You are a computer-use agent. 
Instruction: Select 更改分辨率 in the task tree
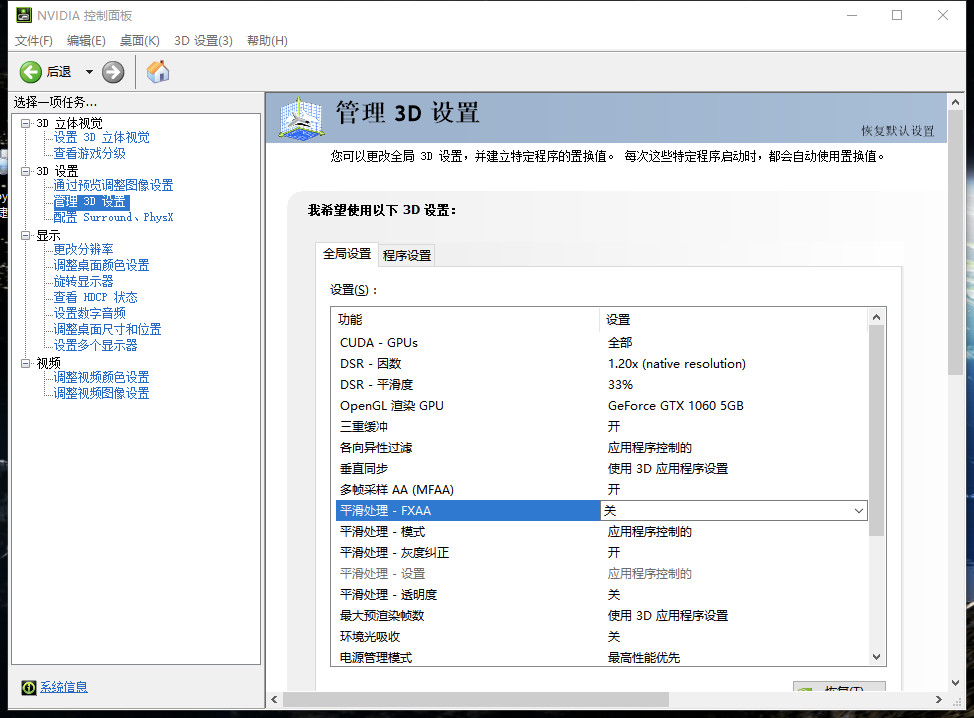[83, 249]
